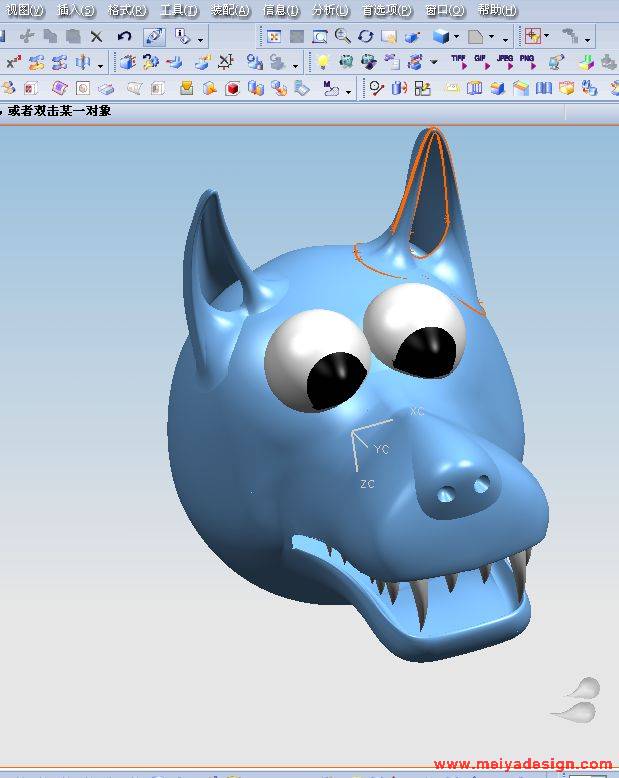The width and height of the screenshot is (619, 778).
Task: Open the 分析(L) menu
Action: click(330, 10)
